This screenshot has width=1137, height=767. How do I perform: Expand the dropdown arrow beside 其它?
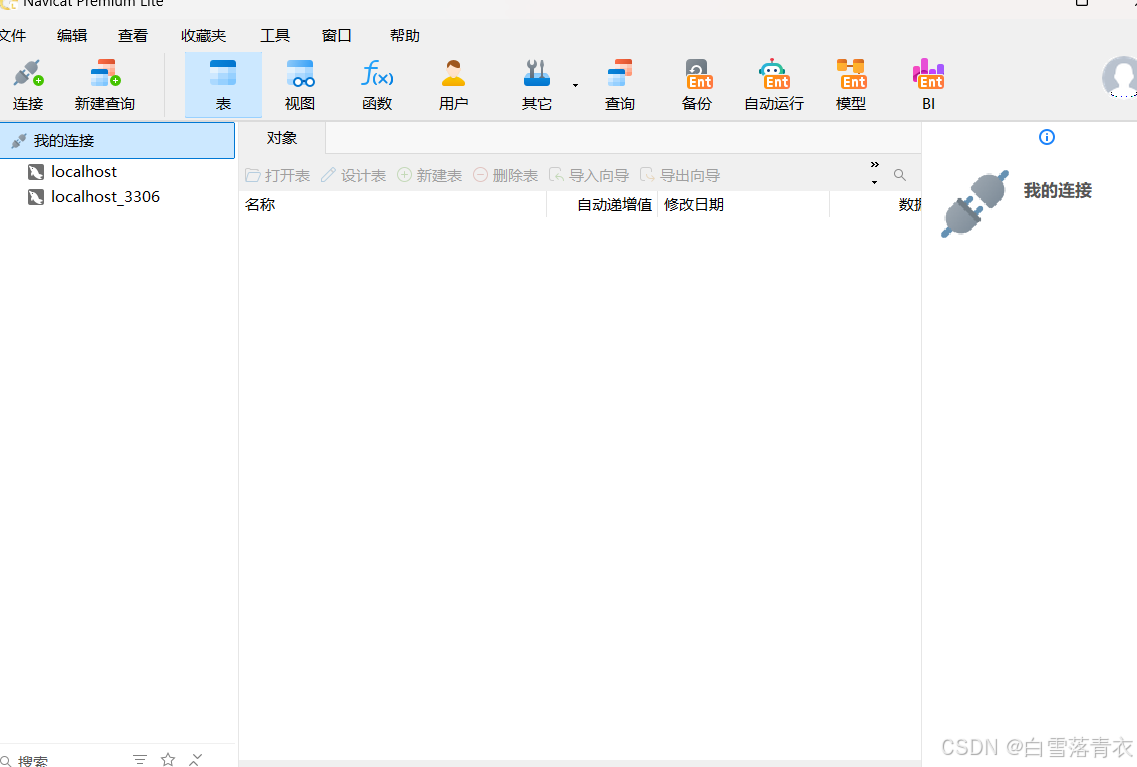point(575,85)
